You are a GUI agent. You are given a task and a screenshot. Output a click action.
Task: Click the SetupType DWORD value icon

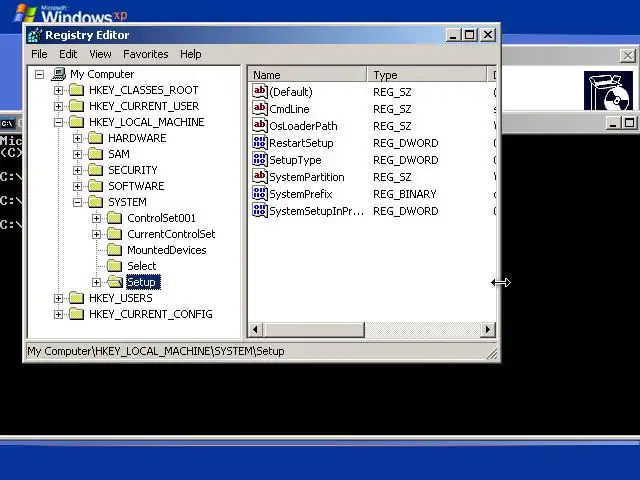pos(260,160)
